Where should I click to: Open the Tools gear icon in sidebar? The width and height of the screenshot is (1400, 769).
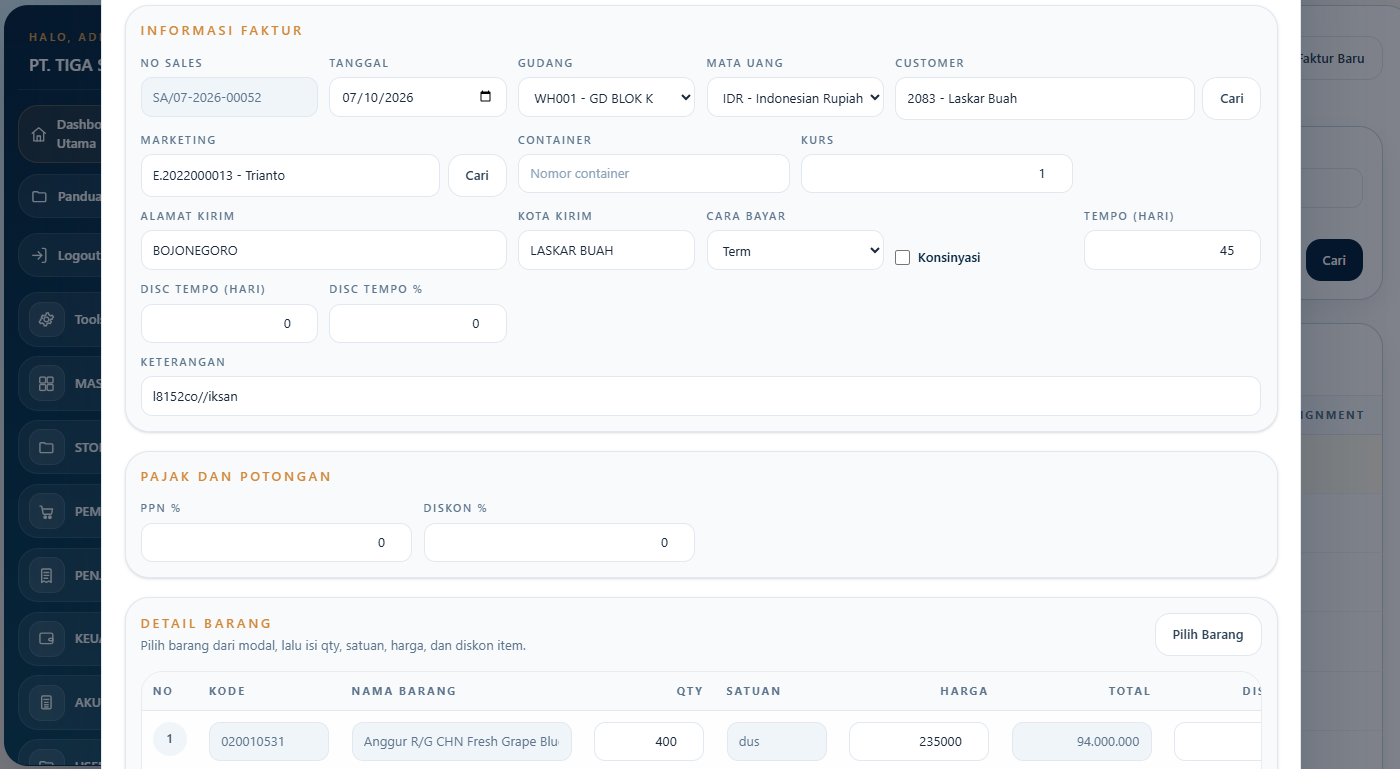(x=46, y=320)
